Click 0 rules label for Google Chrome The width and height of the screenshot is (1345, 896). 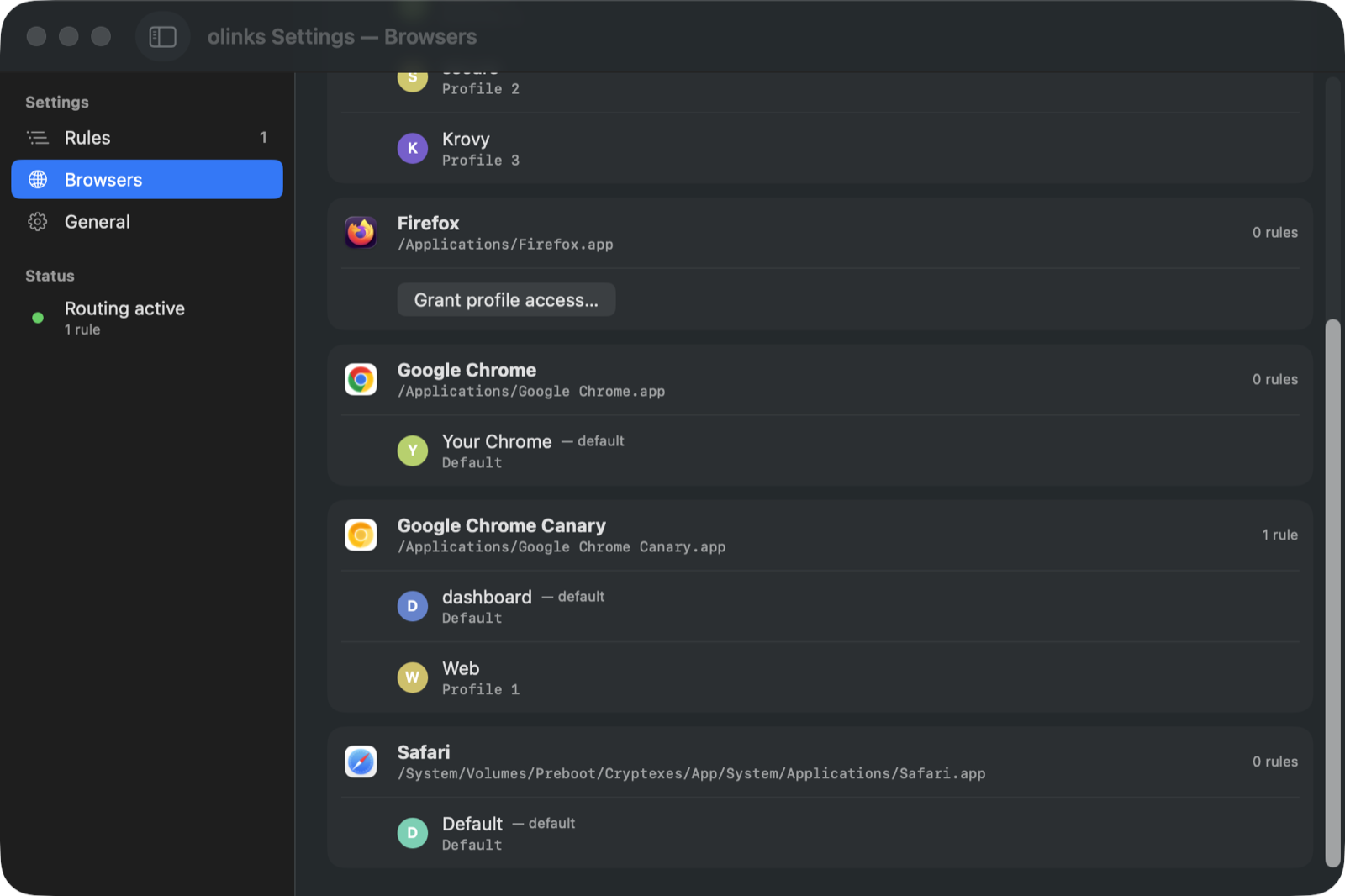[x=1275, y=379]
